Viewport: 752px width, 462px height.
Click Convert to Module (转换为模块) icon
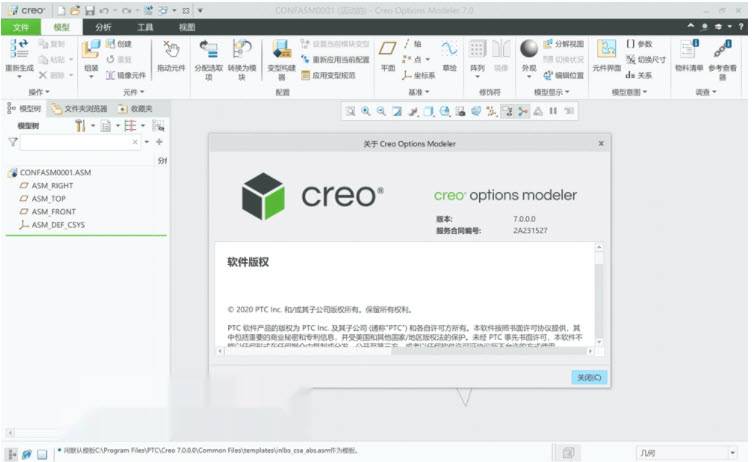point(242,50)
